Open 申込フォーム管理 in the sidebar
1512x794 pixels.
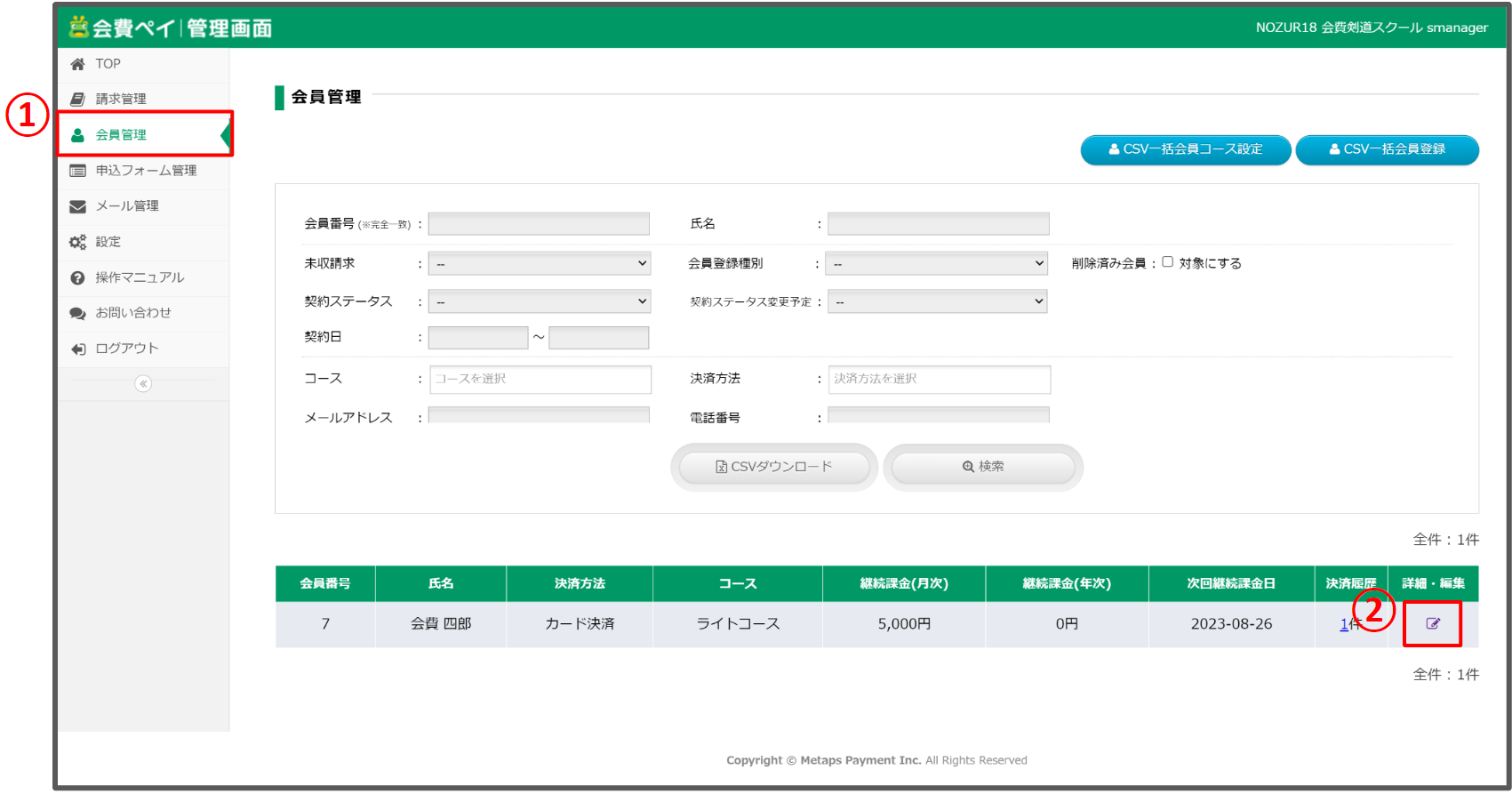[146, 171]
